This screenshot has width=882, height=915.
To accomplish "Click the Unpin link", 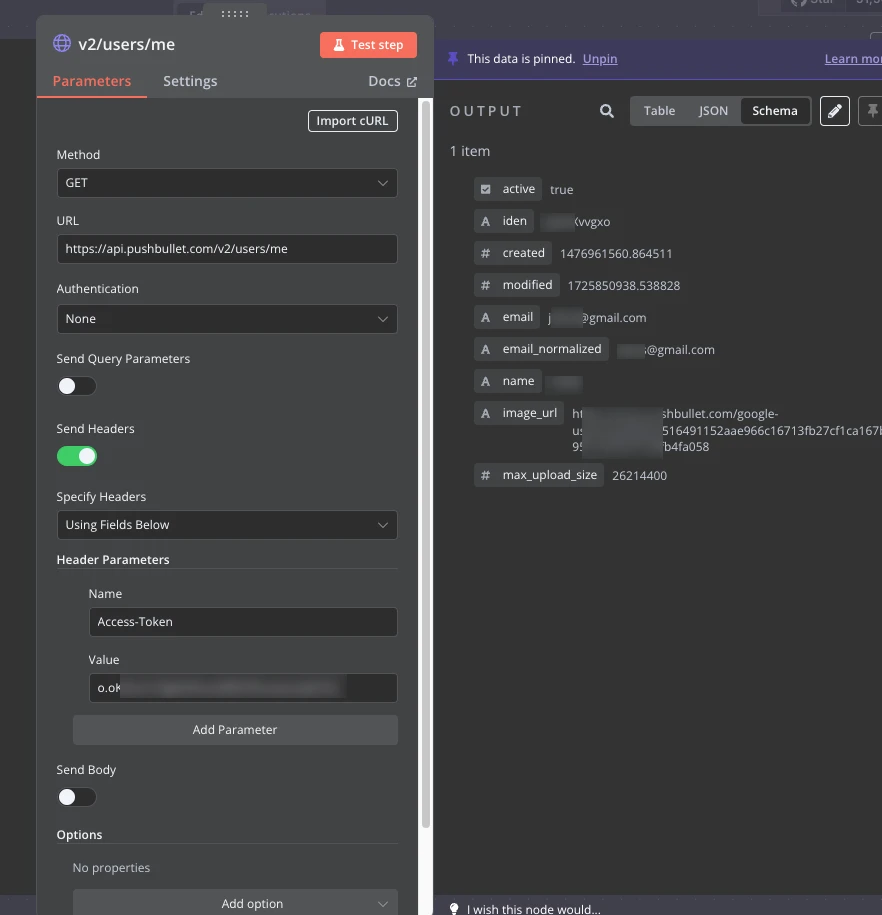I will (600, 59).
